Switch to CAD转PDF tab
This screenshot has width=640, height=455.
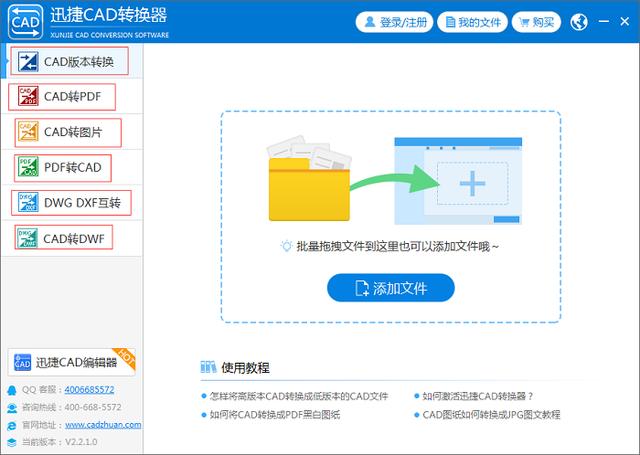(x=71, y=96)
